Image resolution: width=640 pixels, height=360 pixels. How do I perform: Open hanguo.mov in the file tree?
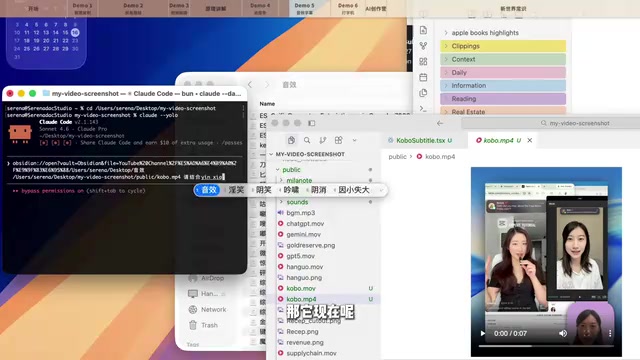304,267
